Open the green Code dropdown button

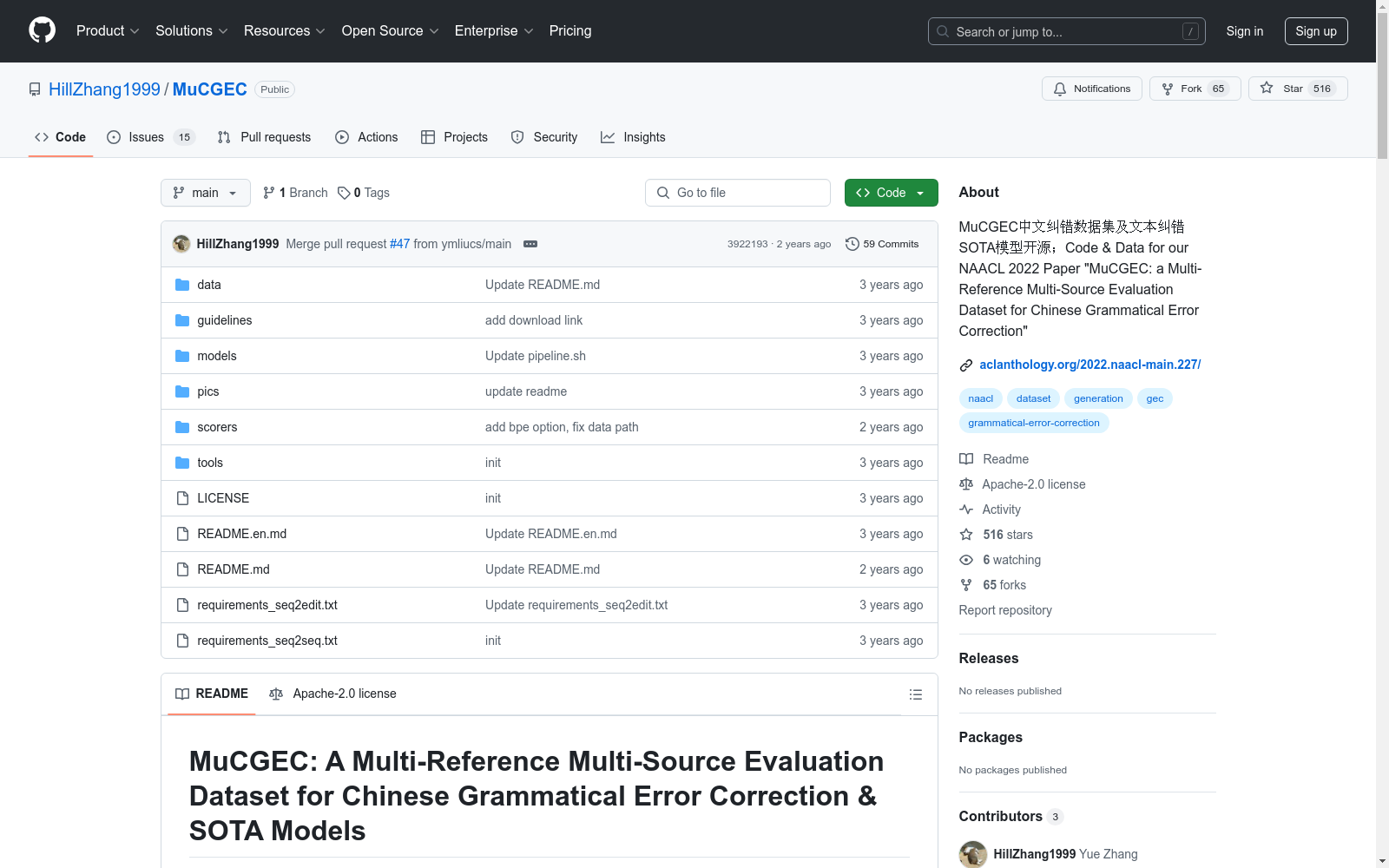(892, 193)
